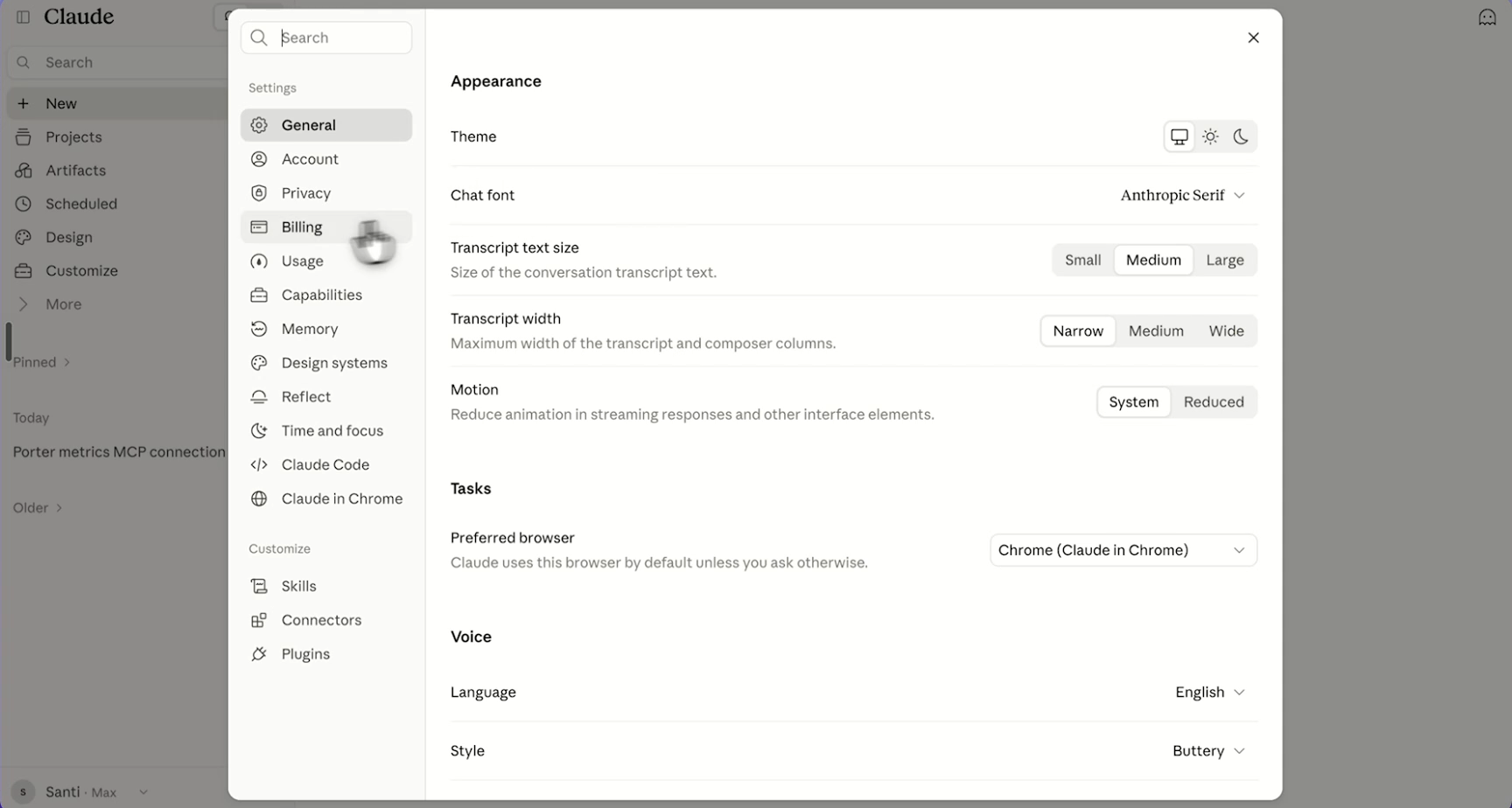Toggle the sidebar panel icon beside Claude
Screen dimensions: 1512x808
(24, 17)
